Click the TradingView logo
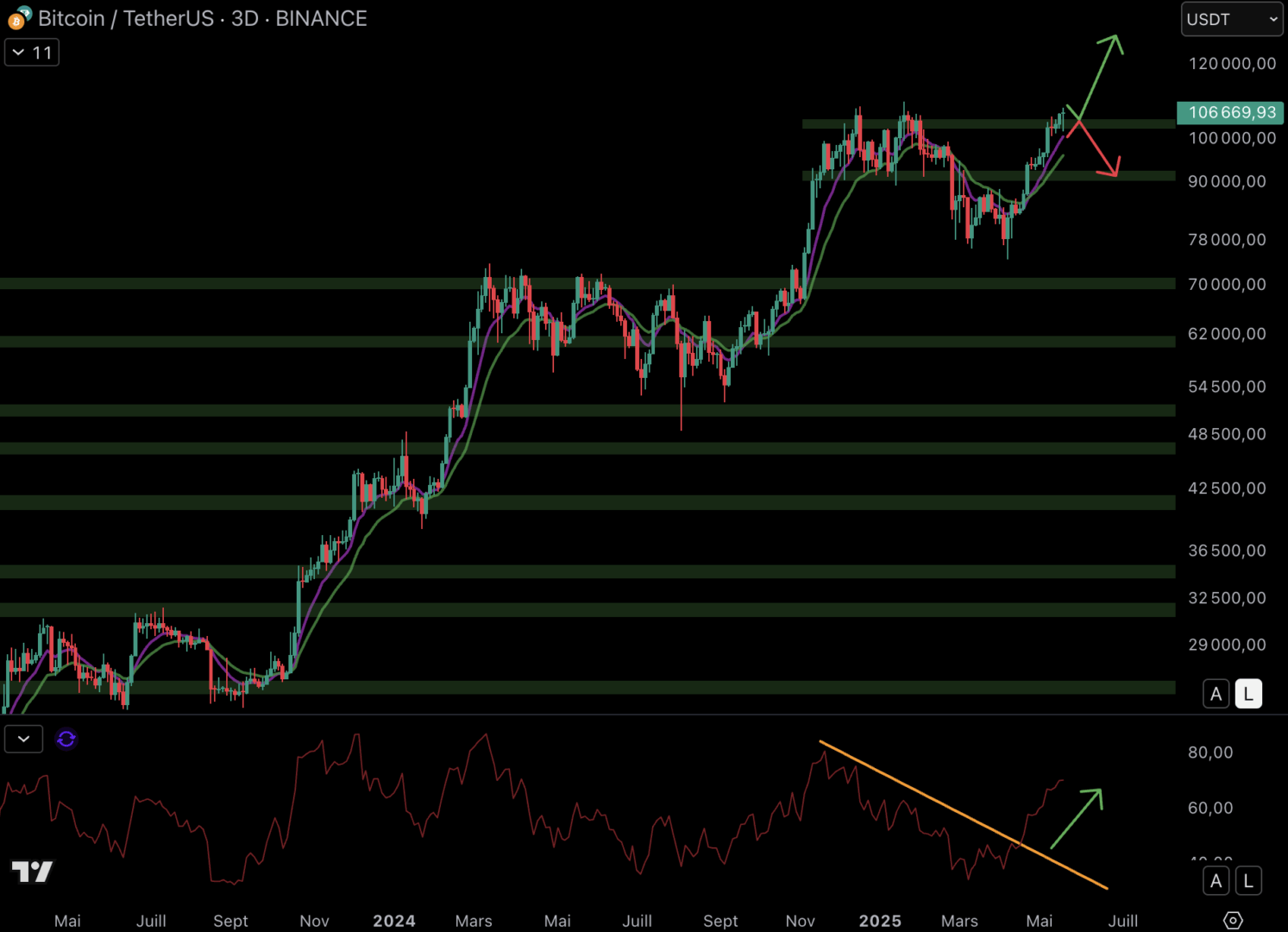1288x932 pixels. (32, 872)
